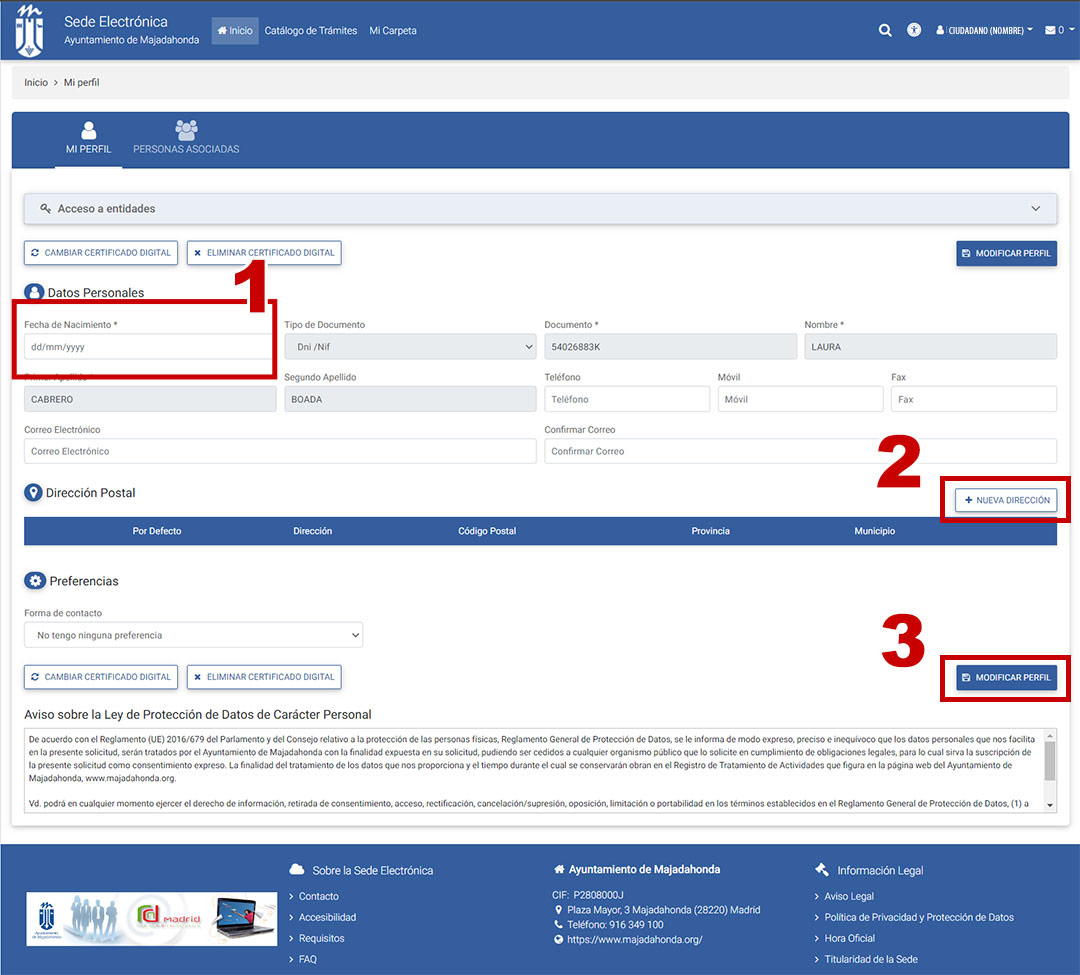Open the mail envelope notifications icon
This screenshot has width=1080, height=975.
[x=1052, y=30]
